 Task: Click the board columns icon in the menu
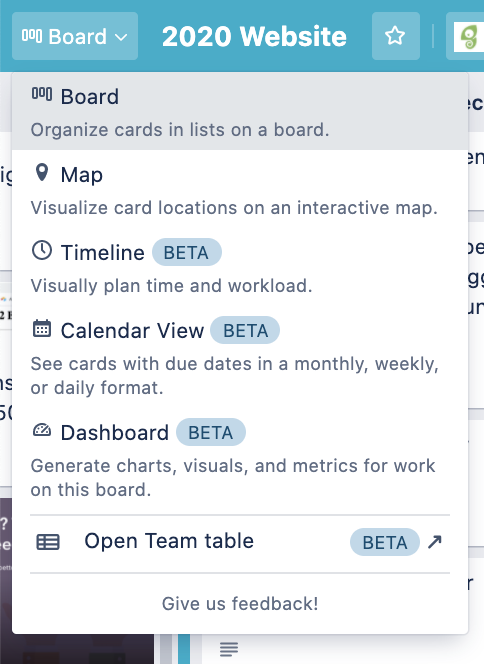pyautogui.click(x=42, y=94)
